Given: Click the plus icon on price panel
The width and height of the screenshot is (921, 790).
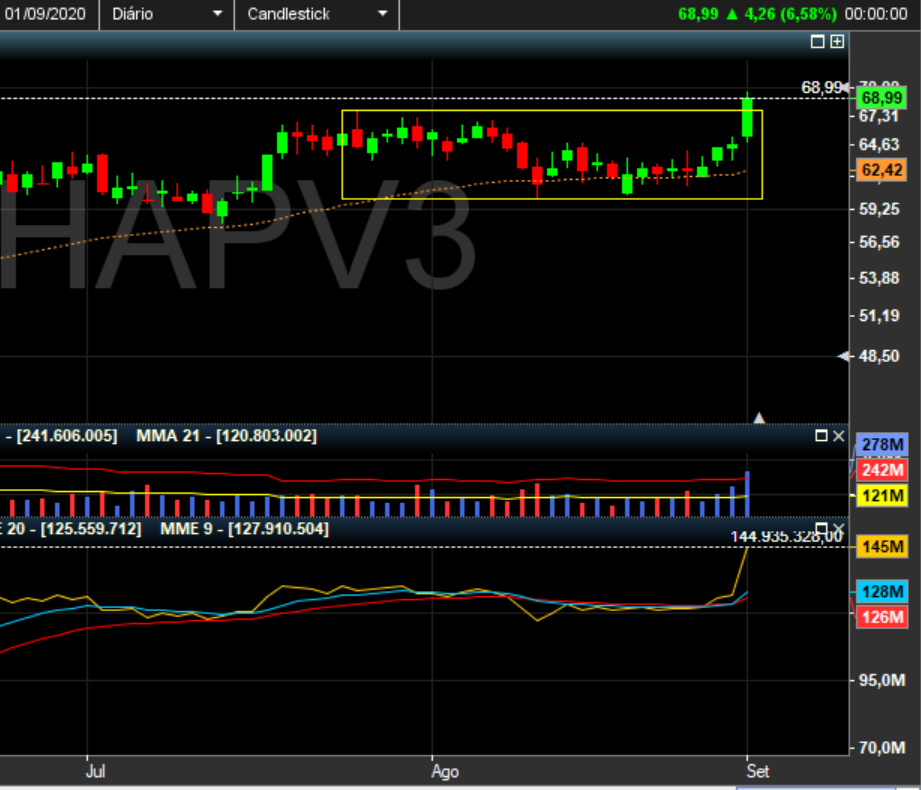Looking at the screenshot, I should [837, 42].
